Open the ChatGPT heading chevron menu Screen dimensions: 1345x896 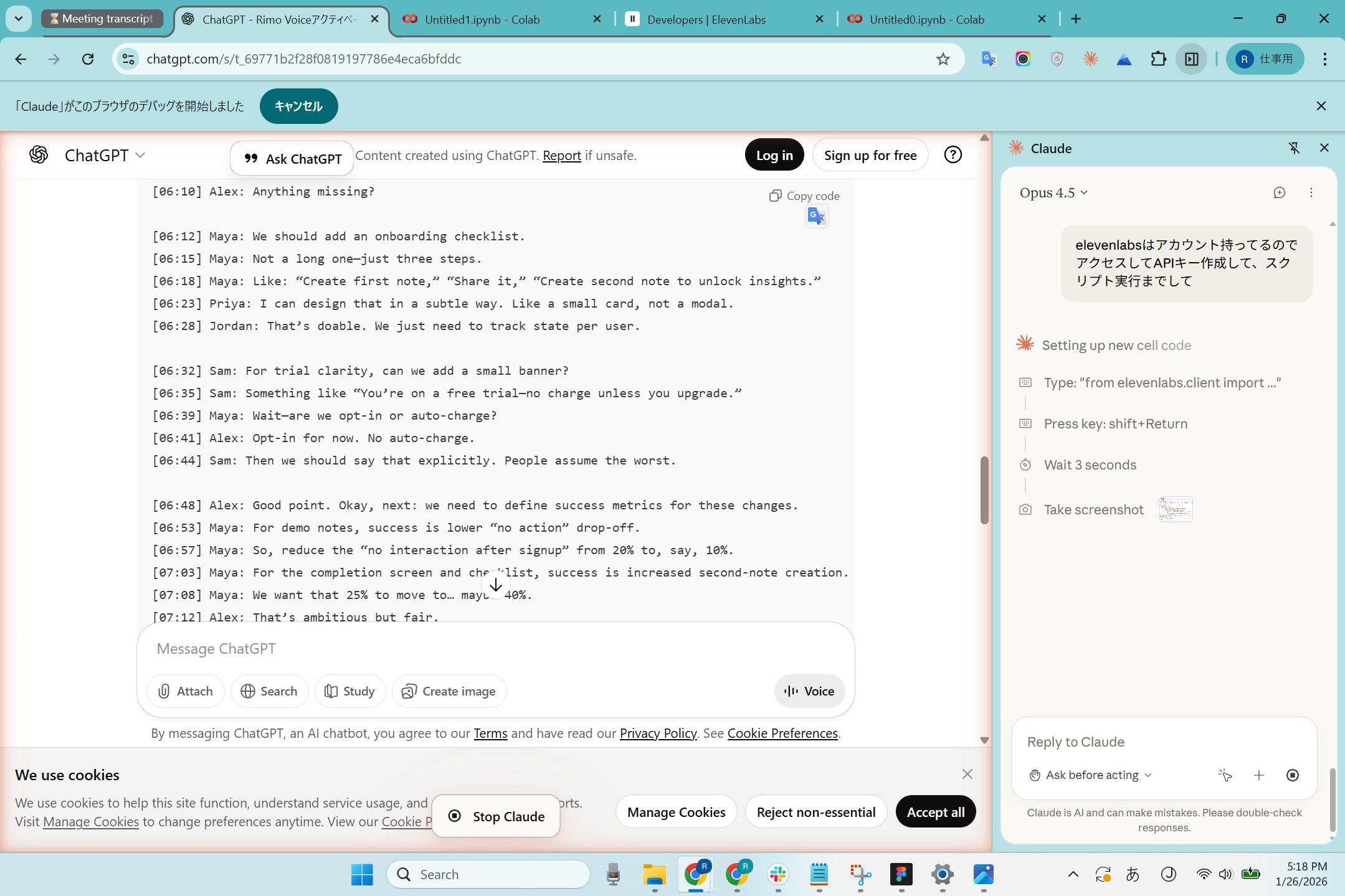click(141, 155)
